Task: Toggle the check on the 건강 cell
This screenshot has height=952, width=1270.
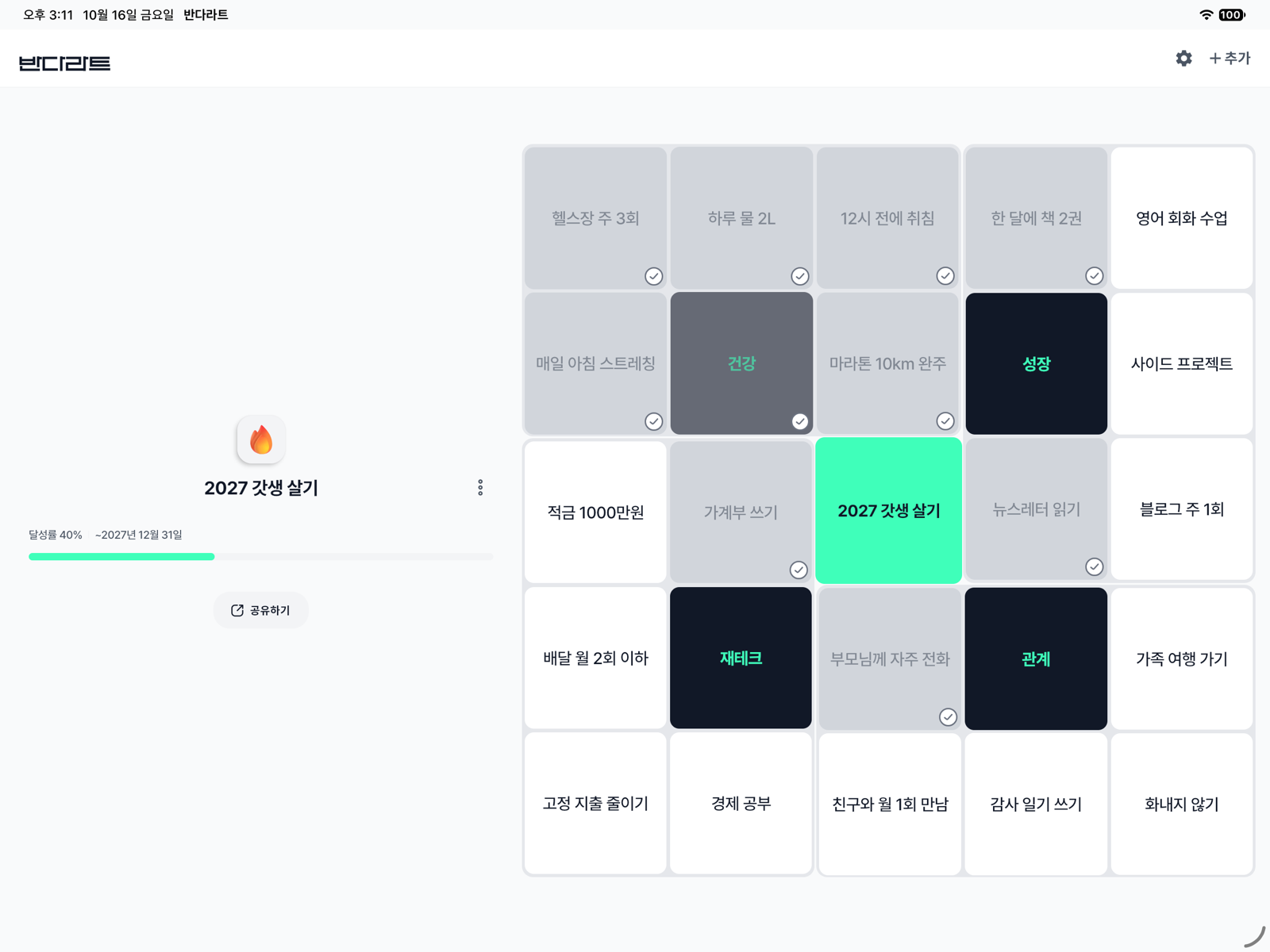Action: pos(799,421)
